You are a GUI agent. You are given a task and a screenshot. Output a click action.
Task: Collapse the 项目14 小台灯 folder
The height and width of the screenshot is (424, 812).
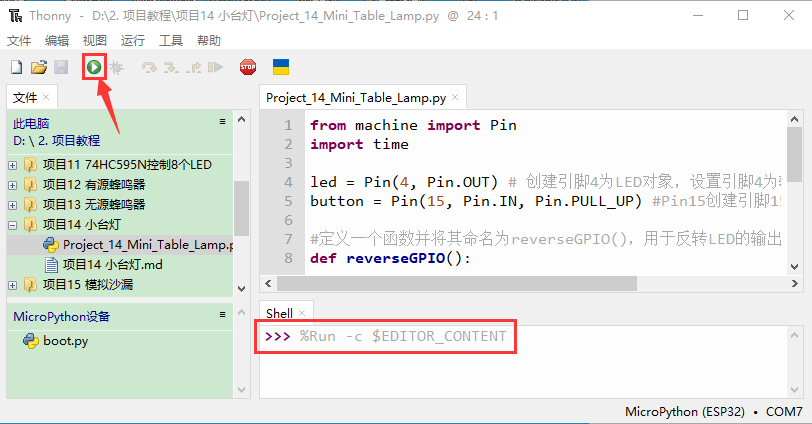(x=13, y=224)
